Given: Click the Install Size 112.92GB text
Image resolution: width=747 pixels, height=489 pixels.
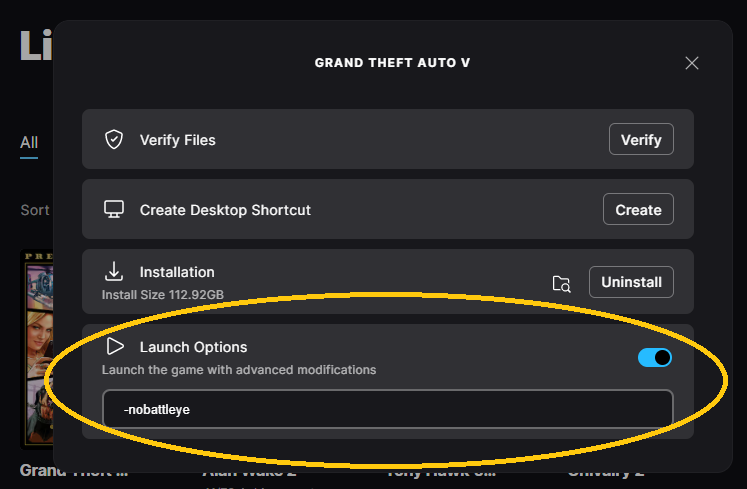Looking at the screenshot, I should (163, 295).
